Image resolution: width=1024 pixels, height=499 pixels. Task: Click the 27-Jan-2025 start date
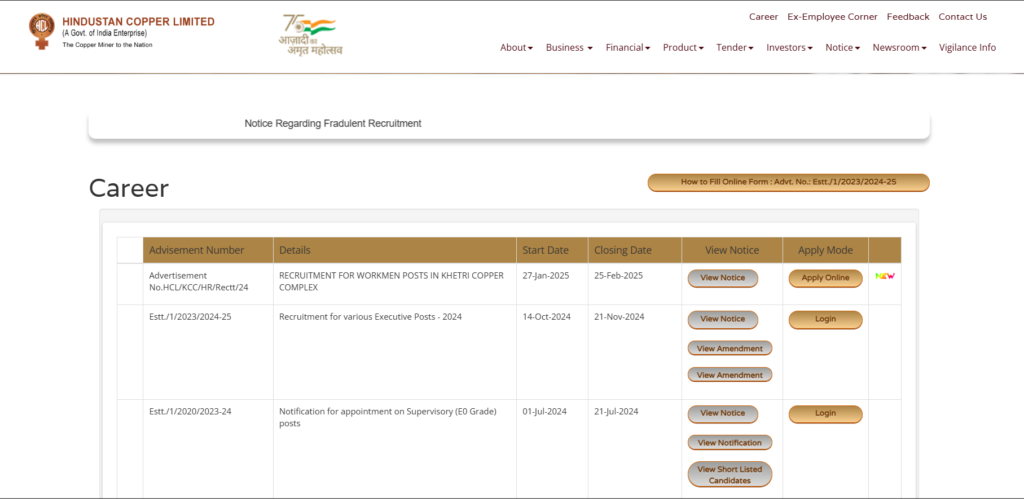tap(545, 276)
